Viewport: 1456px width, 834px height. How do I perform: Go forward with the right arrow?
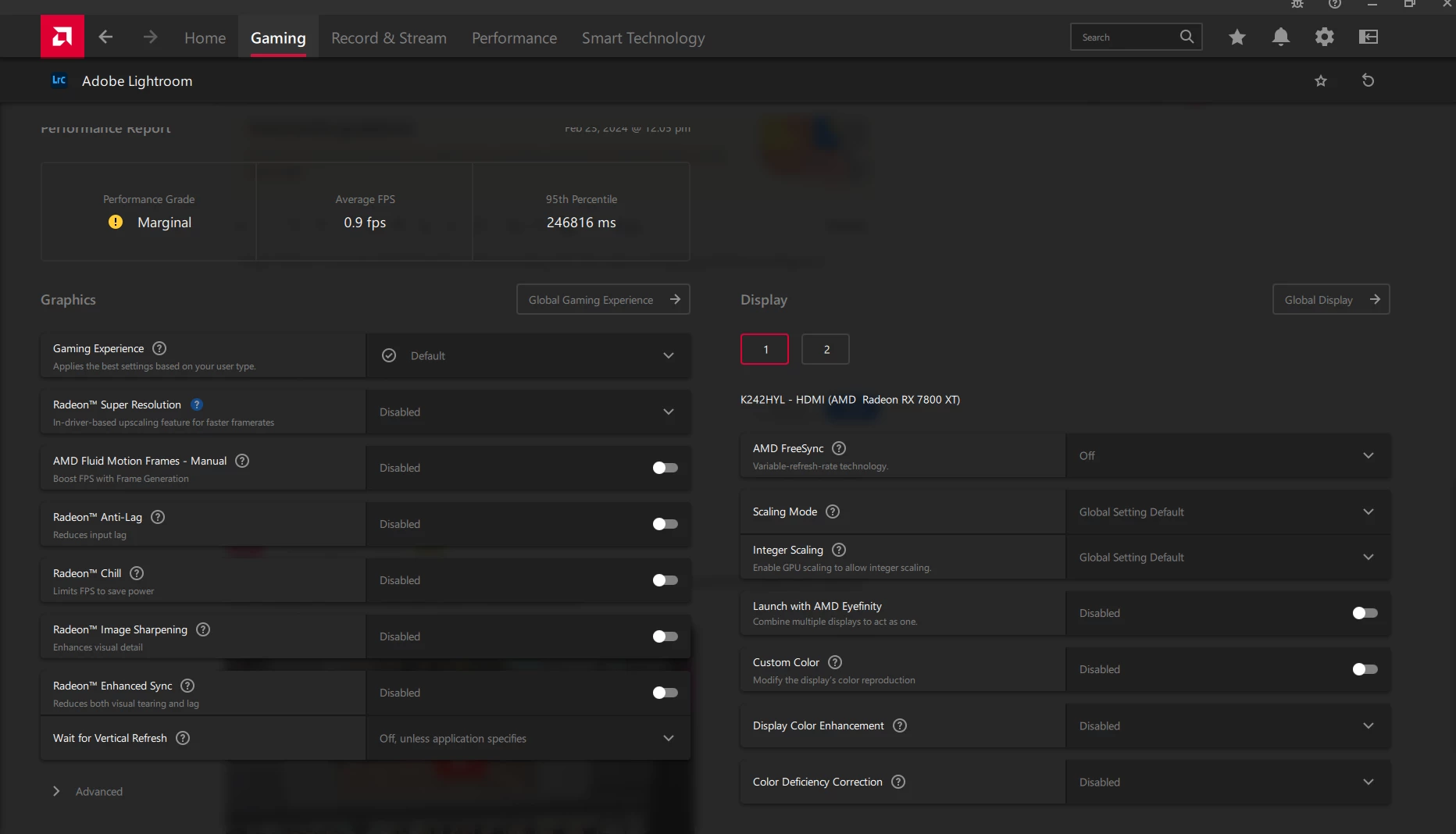[150, 37]
